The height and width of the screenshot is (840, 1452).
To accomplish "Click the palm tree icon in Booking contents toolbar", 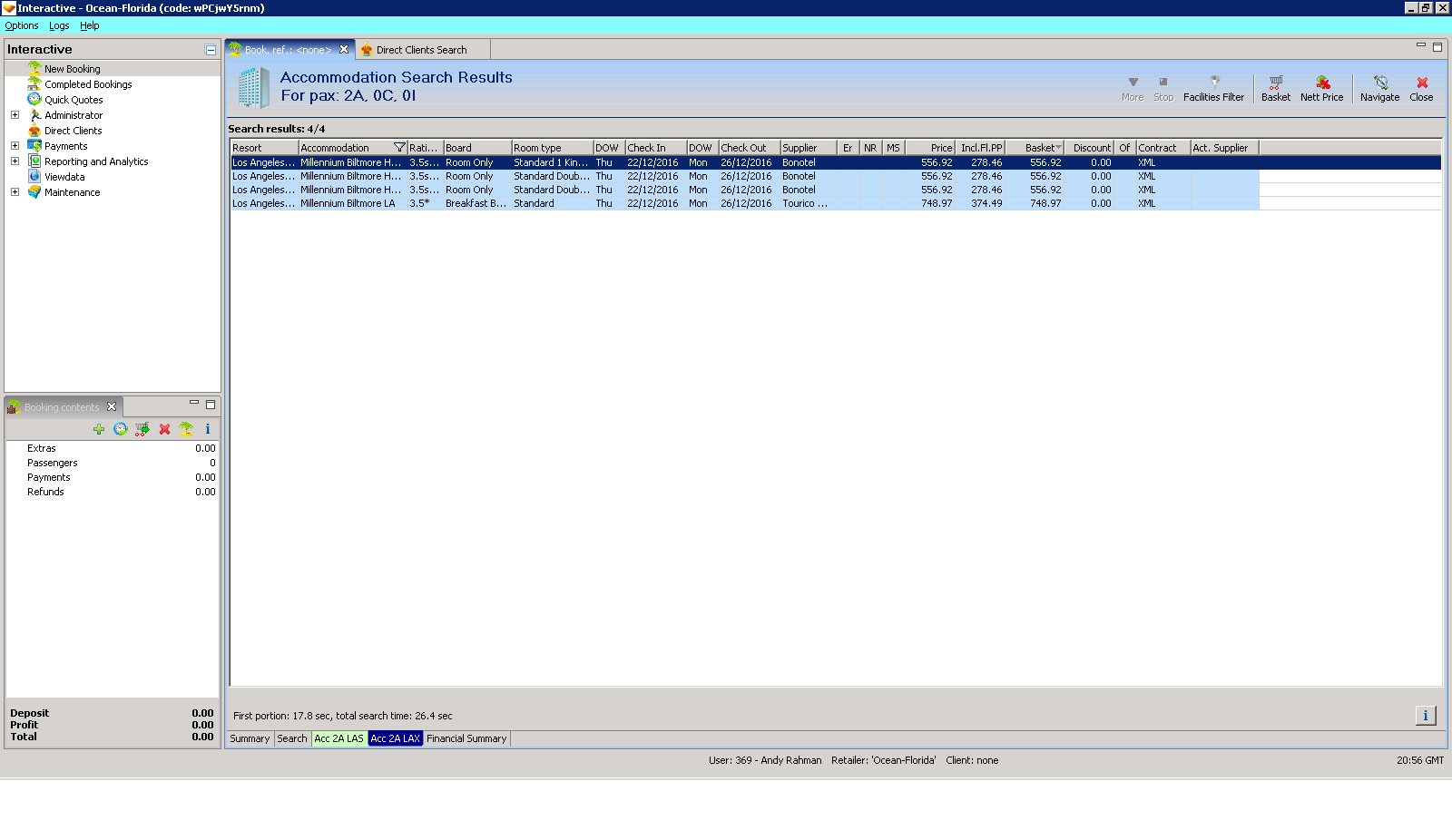I will pos(186,429).
